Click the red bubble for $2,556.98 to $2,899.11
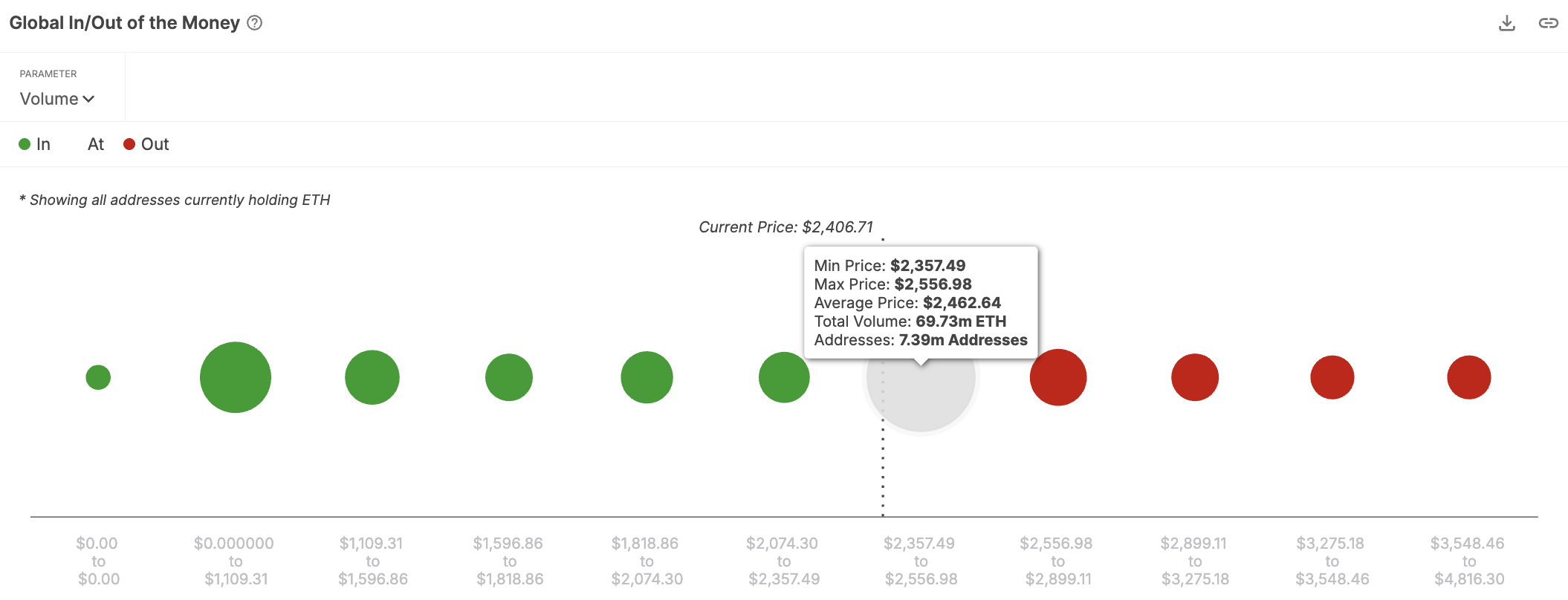Screen dimensions: 1568x600 coord(1058,376)
